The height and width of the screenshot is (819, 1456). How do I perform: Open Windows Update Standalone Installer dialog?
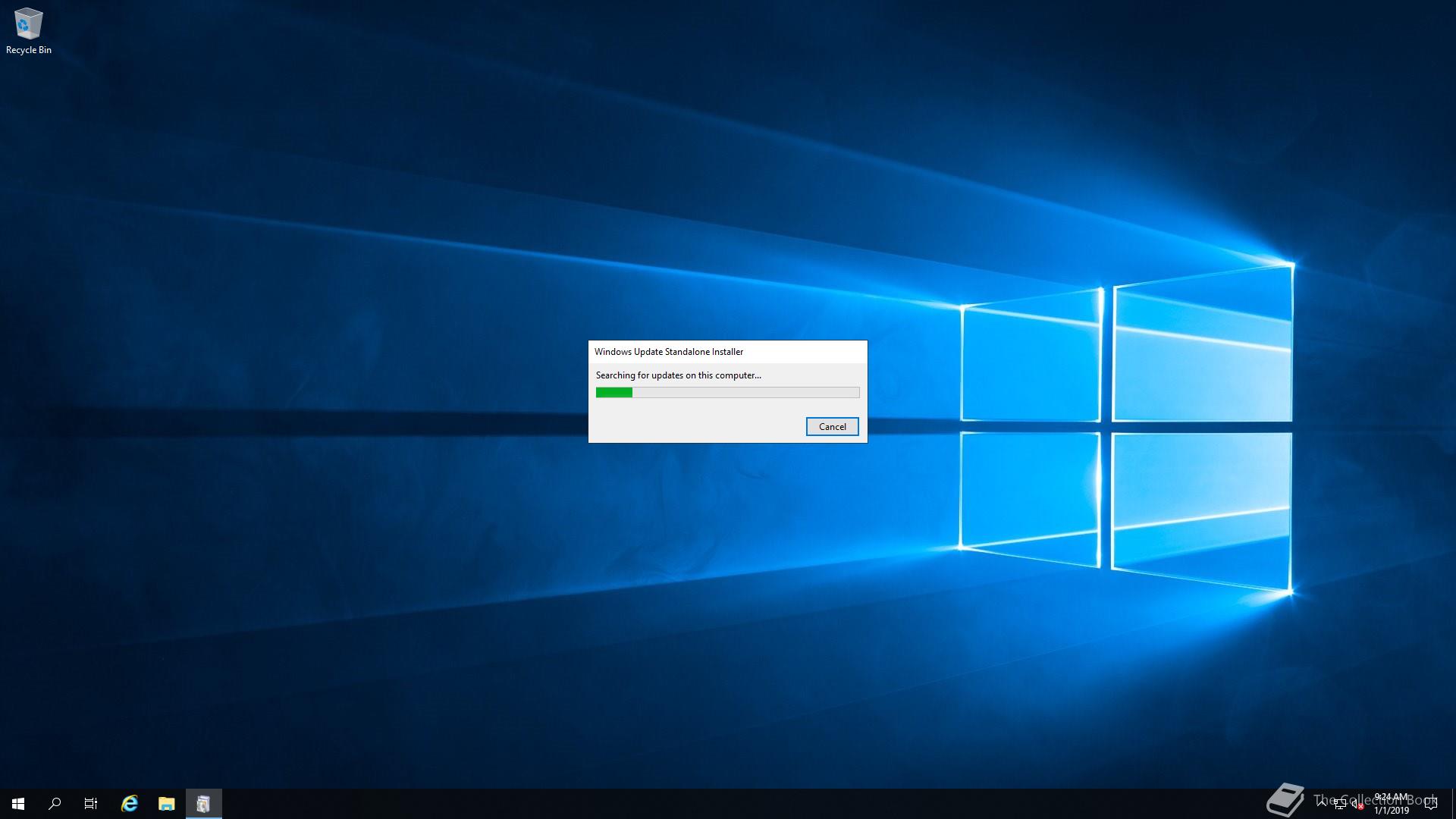pos(727,391)
